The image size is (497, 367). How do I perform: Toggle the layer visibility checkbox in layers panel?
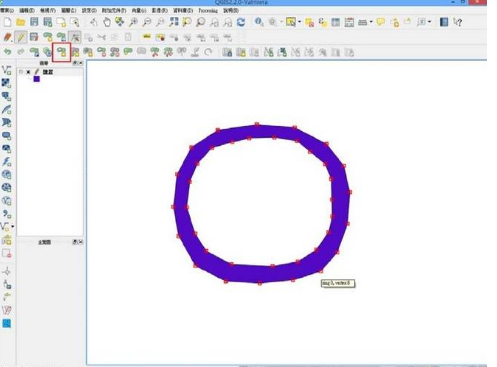pyautogui.click(x=28, y=72)
